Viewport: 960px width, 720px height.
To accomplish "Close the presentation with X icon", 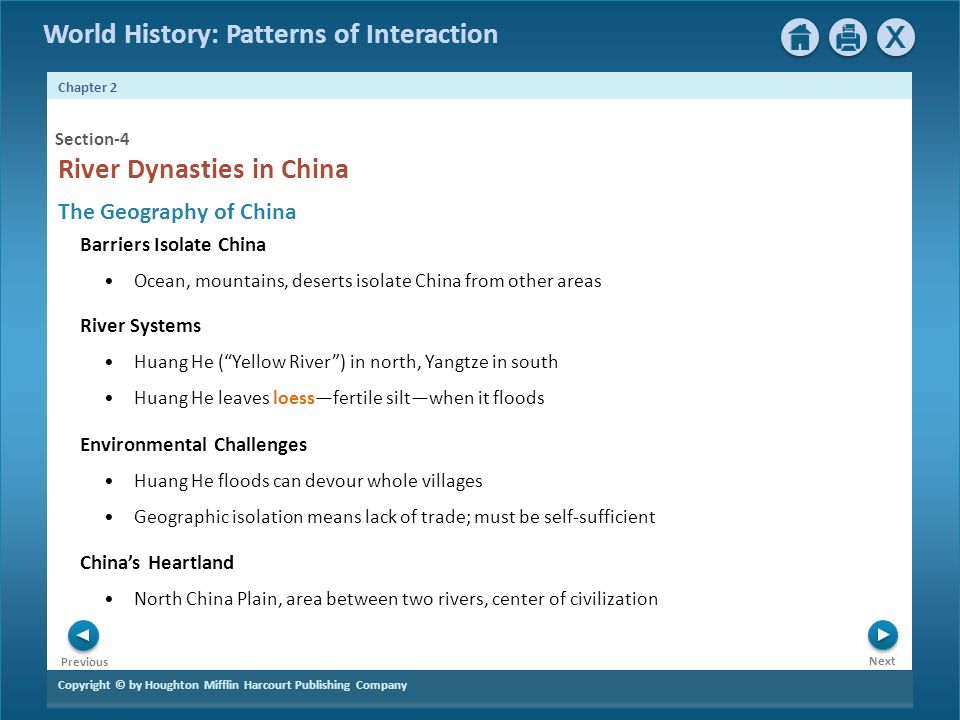I will [896, 37].
